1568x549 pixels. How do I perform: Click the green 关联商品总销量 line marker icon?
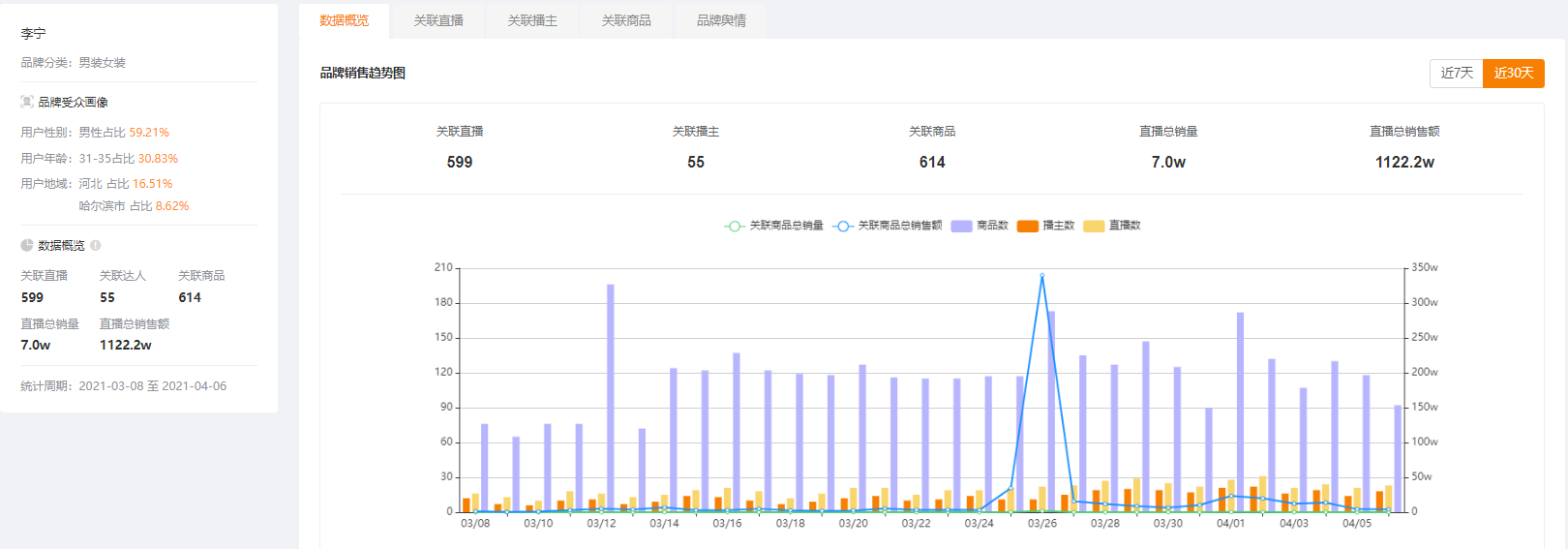pos(735,226)
